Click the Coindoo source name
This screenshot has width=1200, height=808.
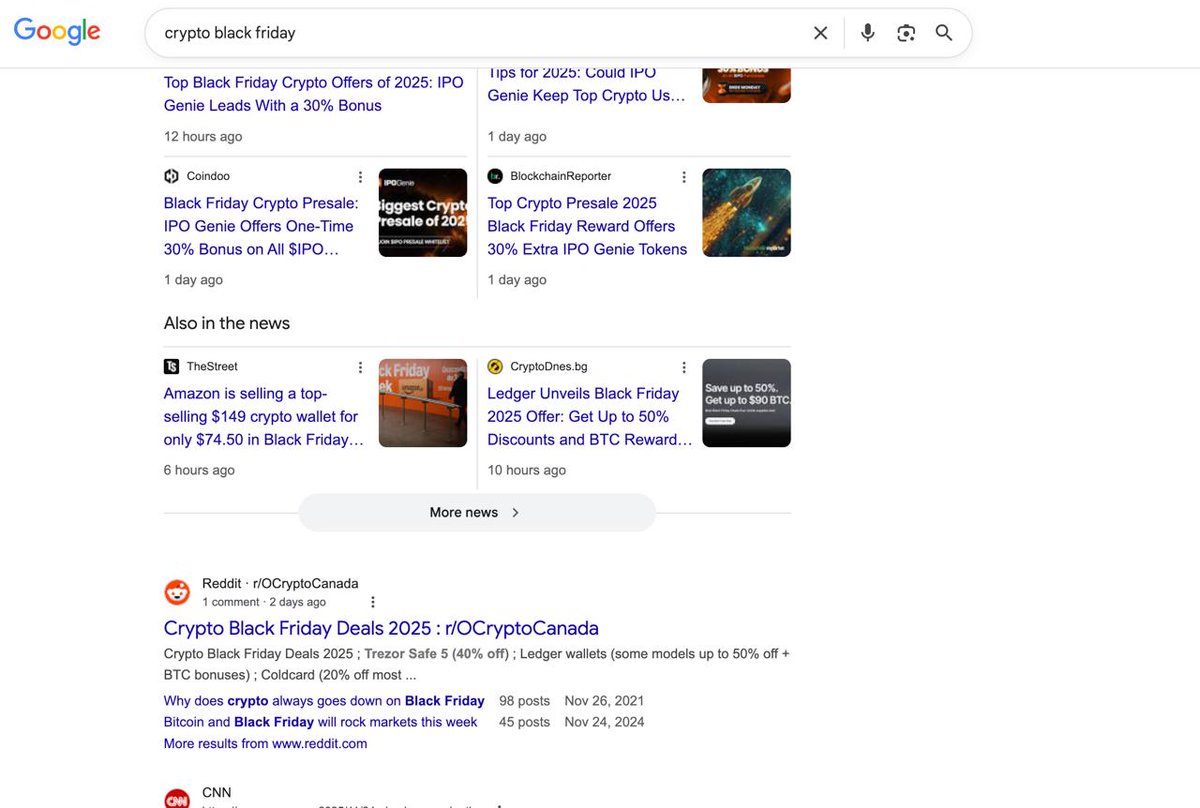coord(208,176)
